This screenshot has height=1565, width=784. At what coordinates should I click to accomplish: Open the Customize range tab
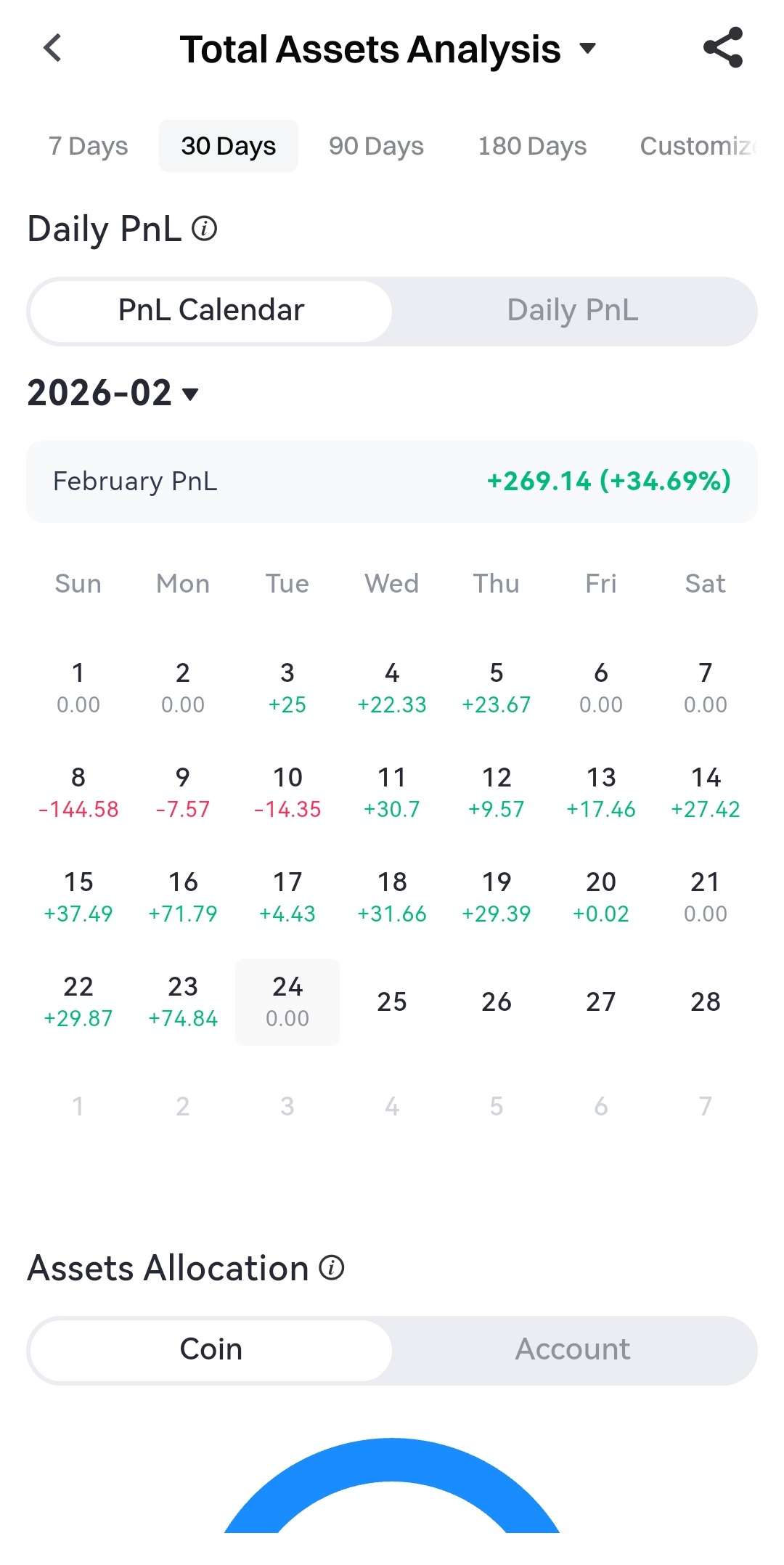click(x=698, y=146)
